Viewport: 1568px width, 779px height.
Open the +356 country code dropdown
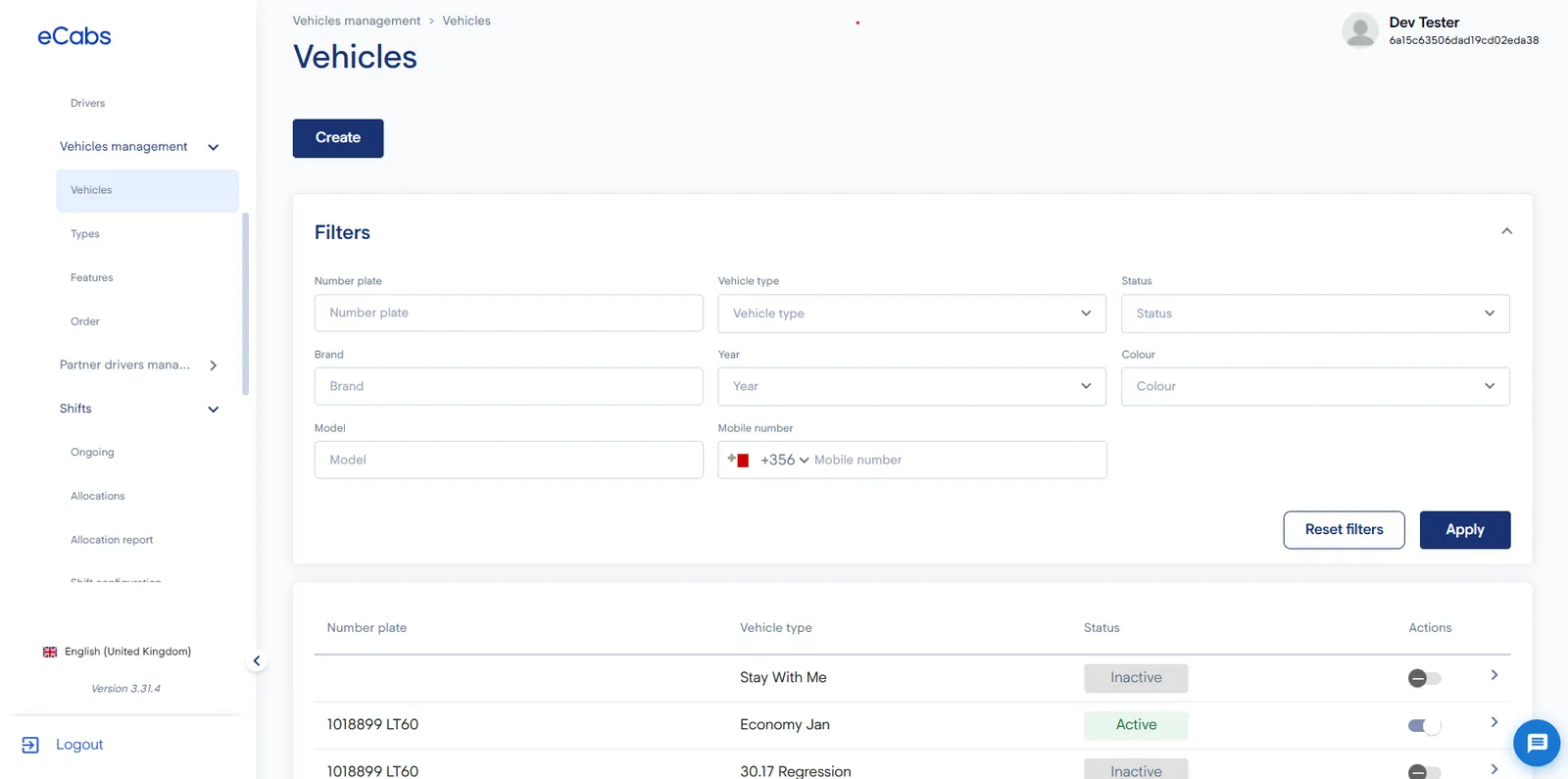click(784, 460)
